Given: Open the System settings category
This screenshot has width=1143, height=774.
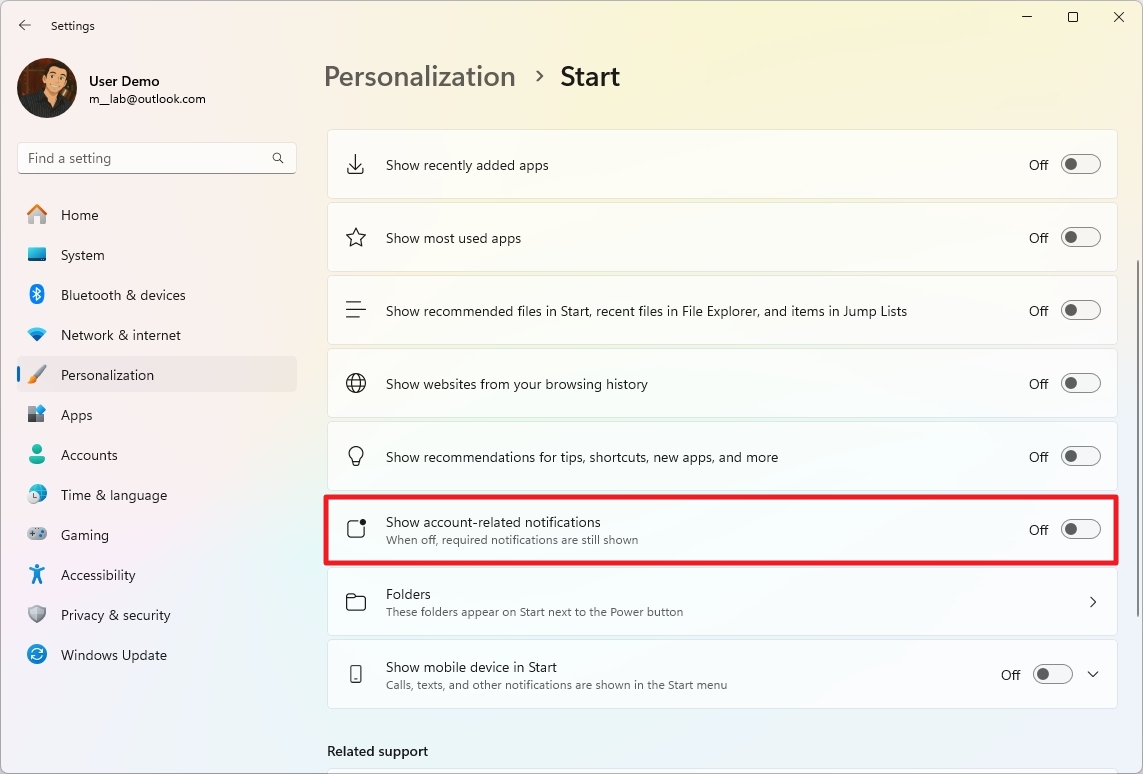Looking at the screenshot, I should [x=82, y=255].
